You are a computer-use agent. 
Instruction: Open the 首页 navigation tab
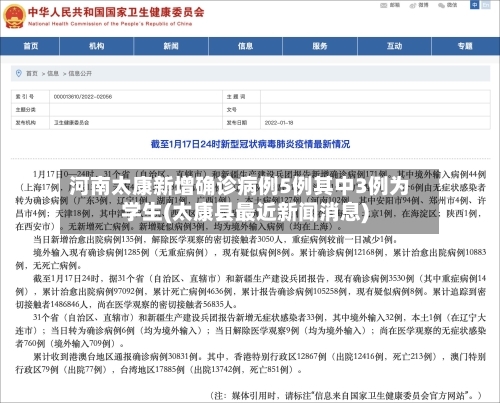coord(30,46)
